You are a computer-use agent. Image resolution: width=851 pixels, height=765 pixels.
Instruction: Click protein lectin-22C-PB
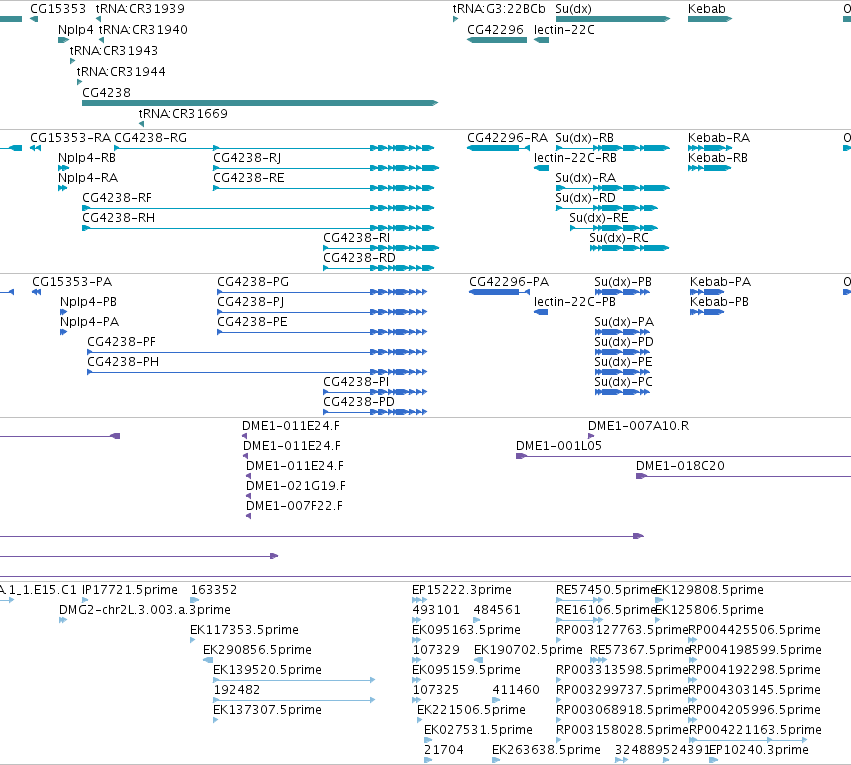coord(575,302)
